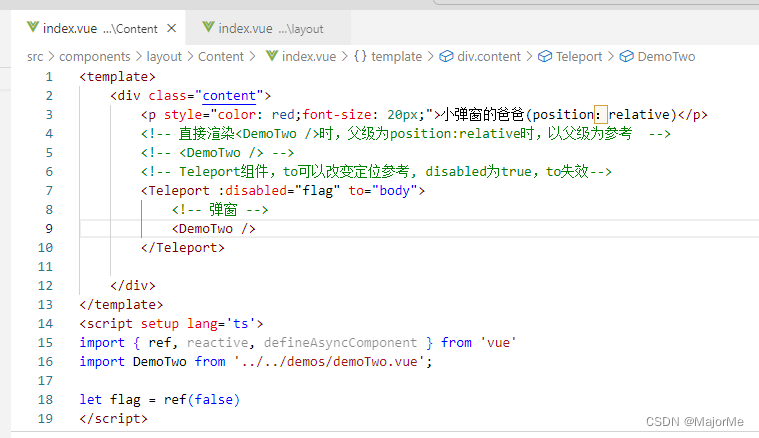Click the dimmed 'defineAsyncComponent' import
The width and height of the screenshot is (759, 438).
coord(340,343)
